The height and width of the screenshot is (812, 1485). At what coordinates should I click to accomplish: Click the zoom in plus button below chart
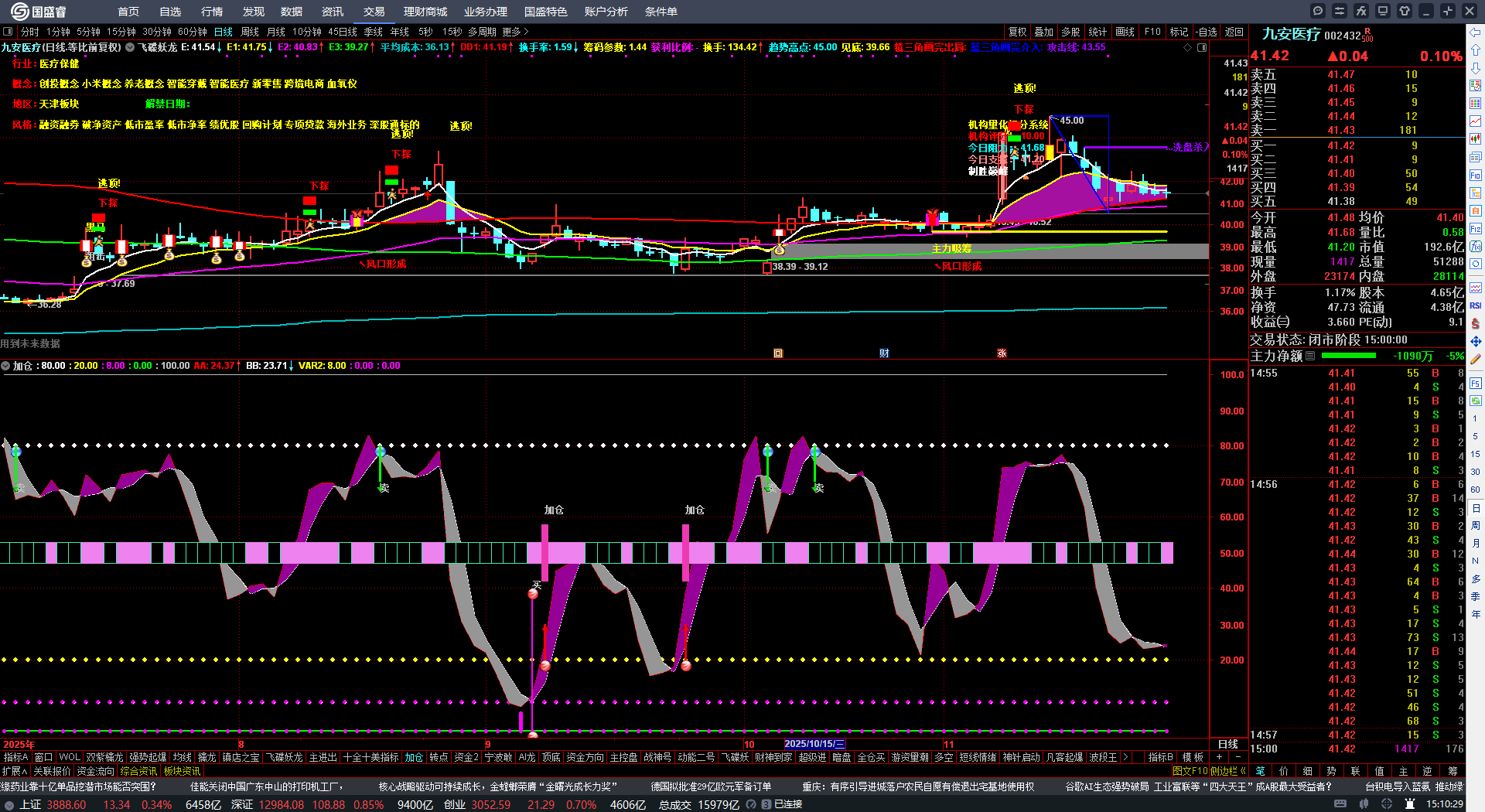[x=1219, y=757]
